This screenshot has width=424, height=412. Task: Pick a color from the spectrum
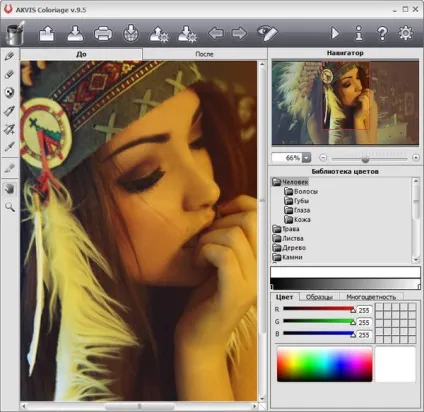[324, 364]
